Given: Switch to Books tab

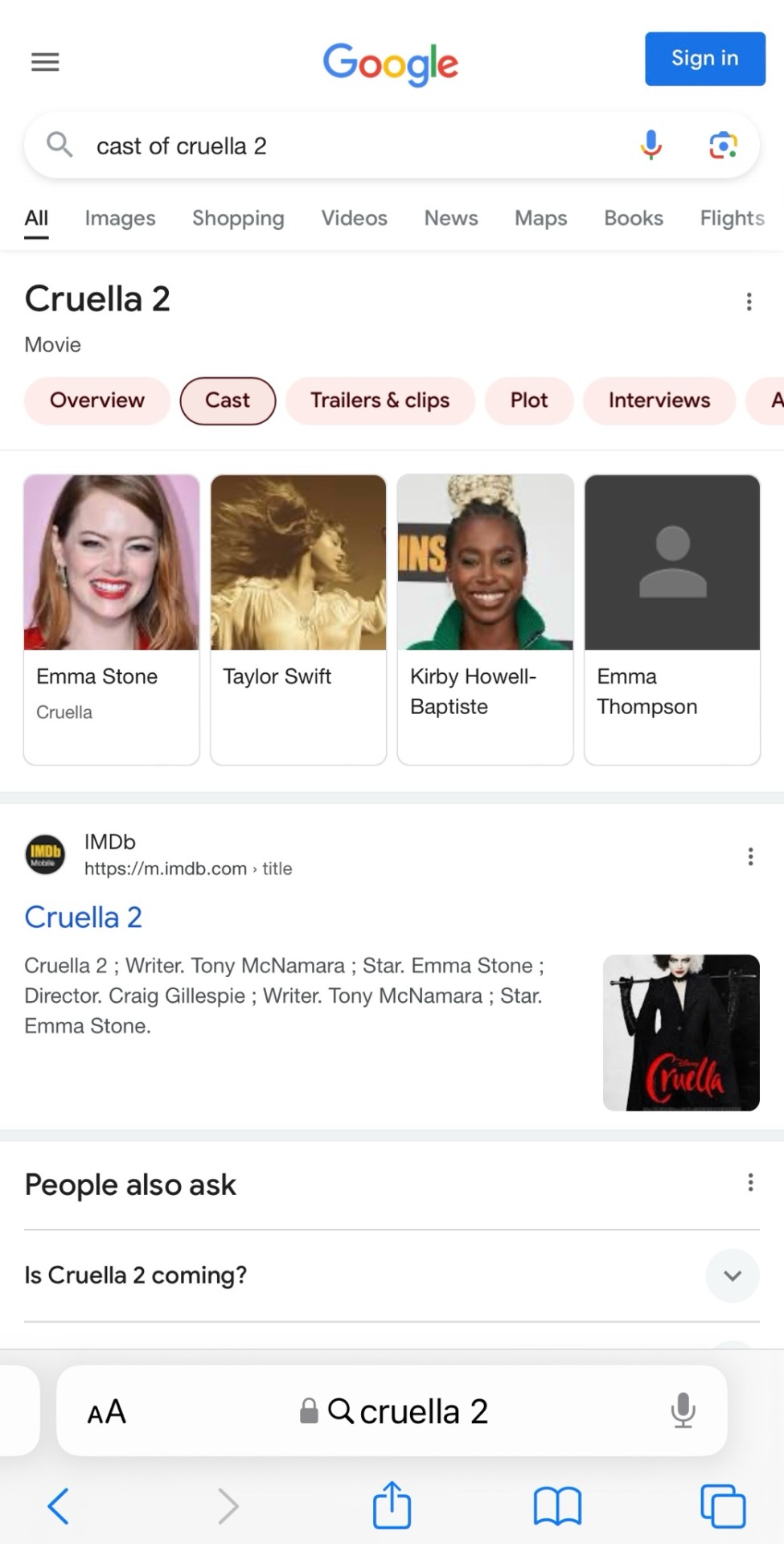Looking at the screenshot, I should (x=634, y=218).
